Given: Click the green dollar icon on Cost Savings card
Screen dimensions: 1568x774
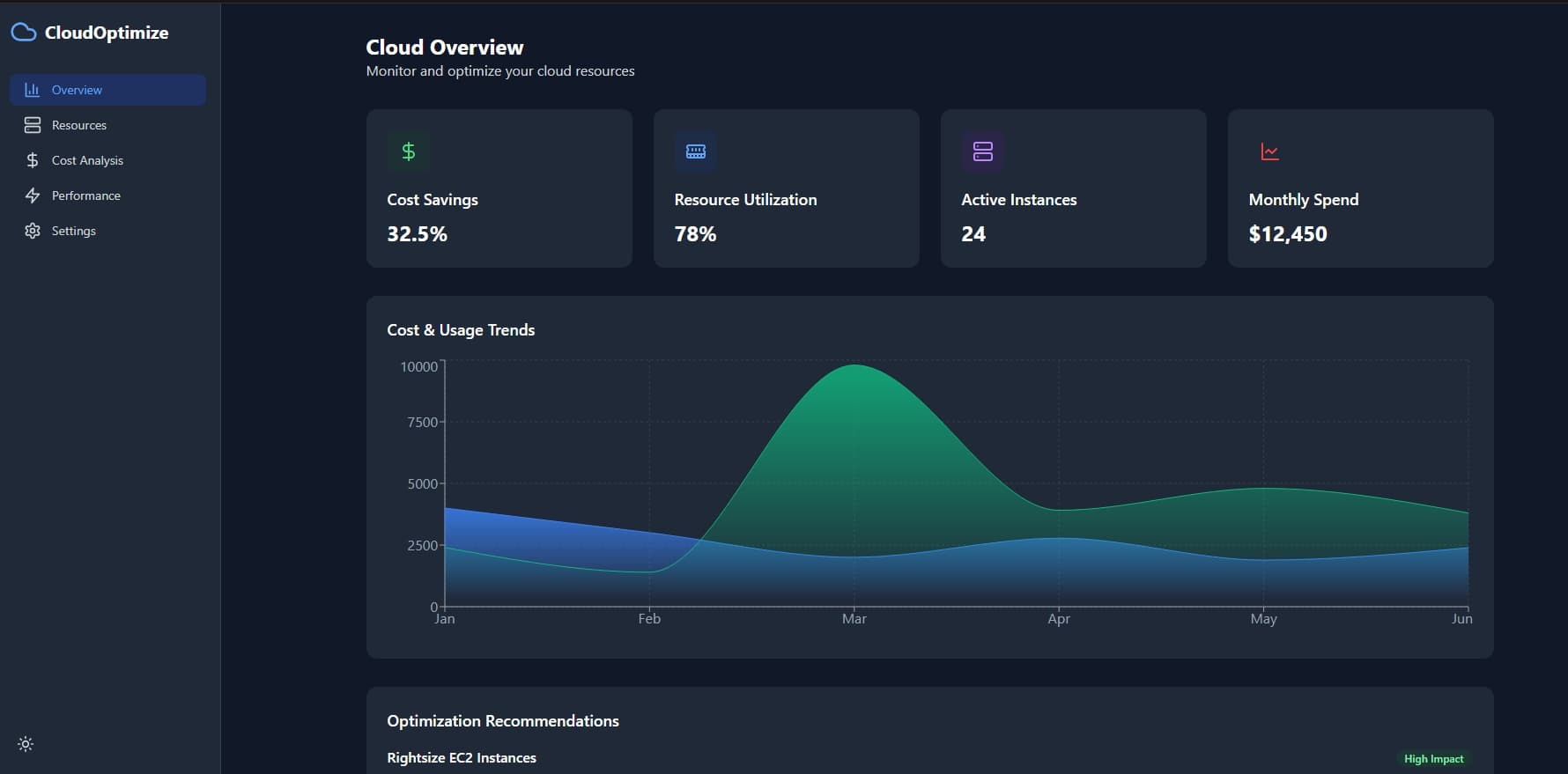Looking at the screenshot, I should pos(409,151).
